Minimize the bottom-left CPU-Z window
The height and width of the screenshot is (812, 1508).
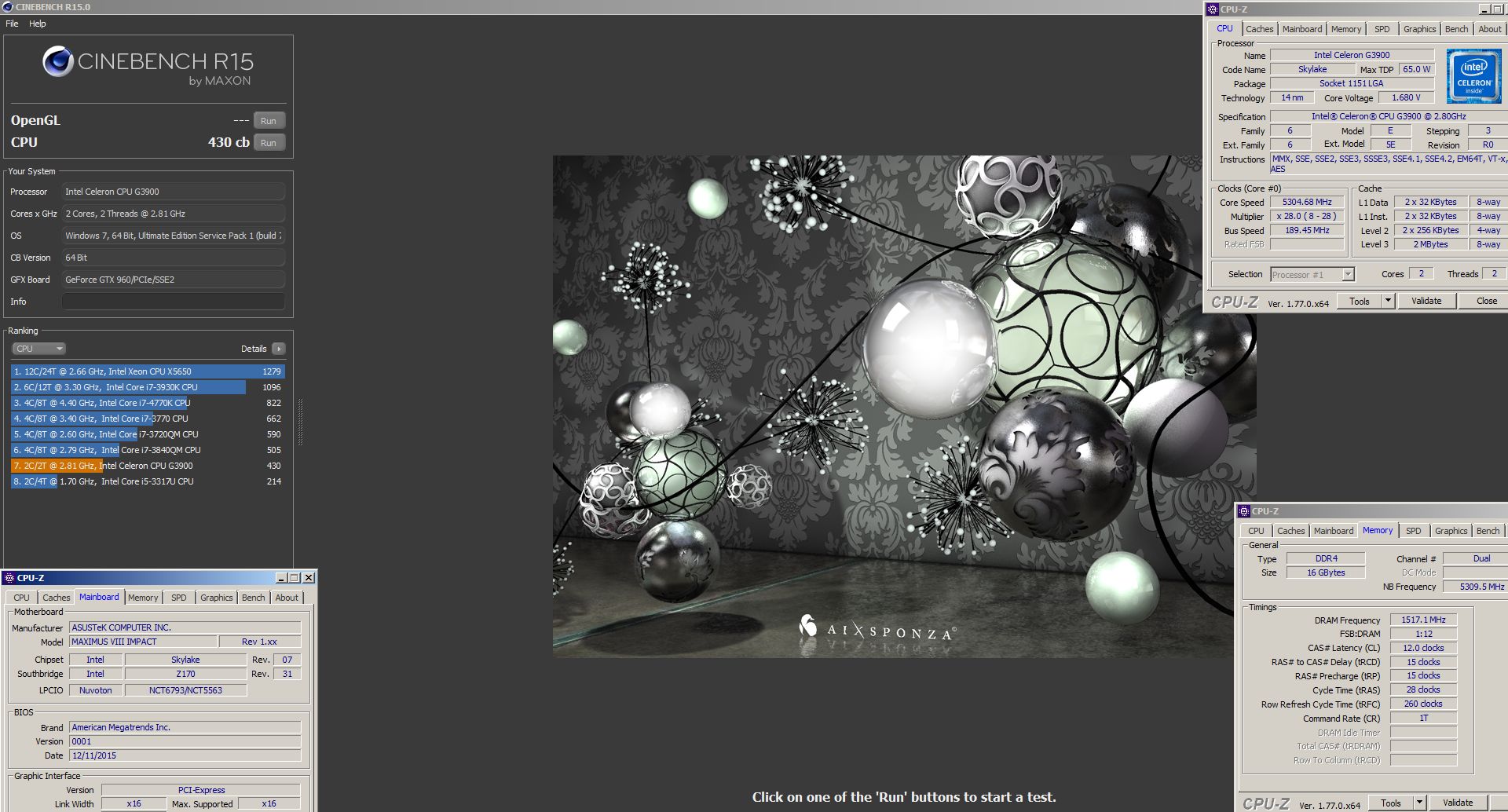(x=281, y=578)
